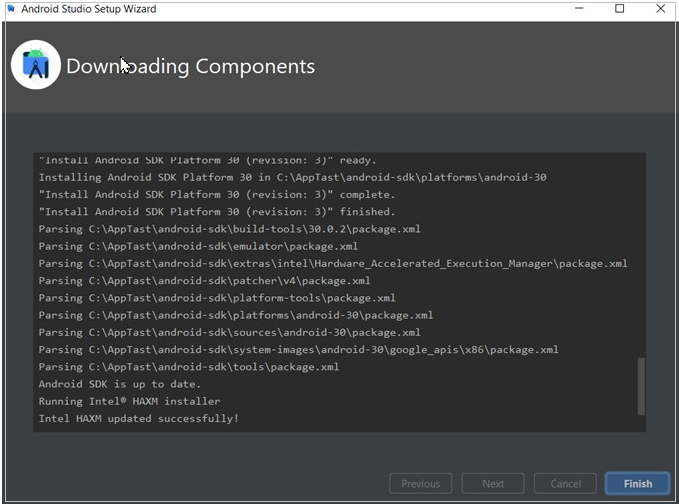Click the Android Studio logo icon
679x504 pixels.
click(x=36, y=66)
